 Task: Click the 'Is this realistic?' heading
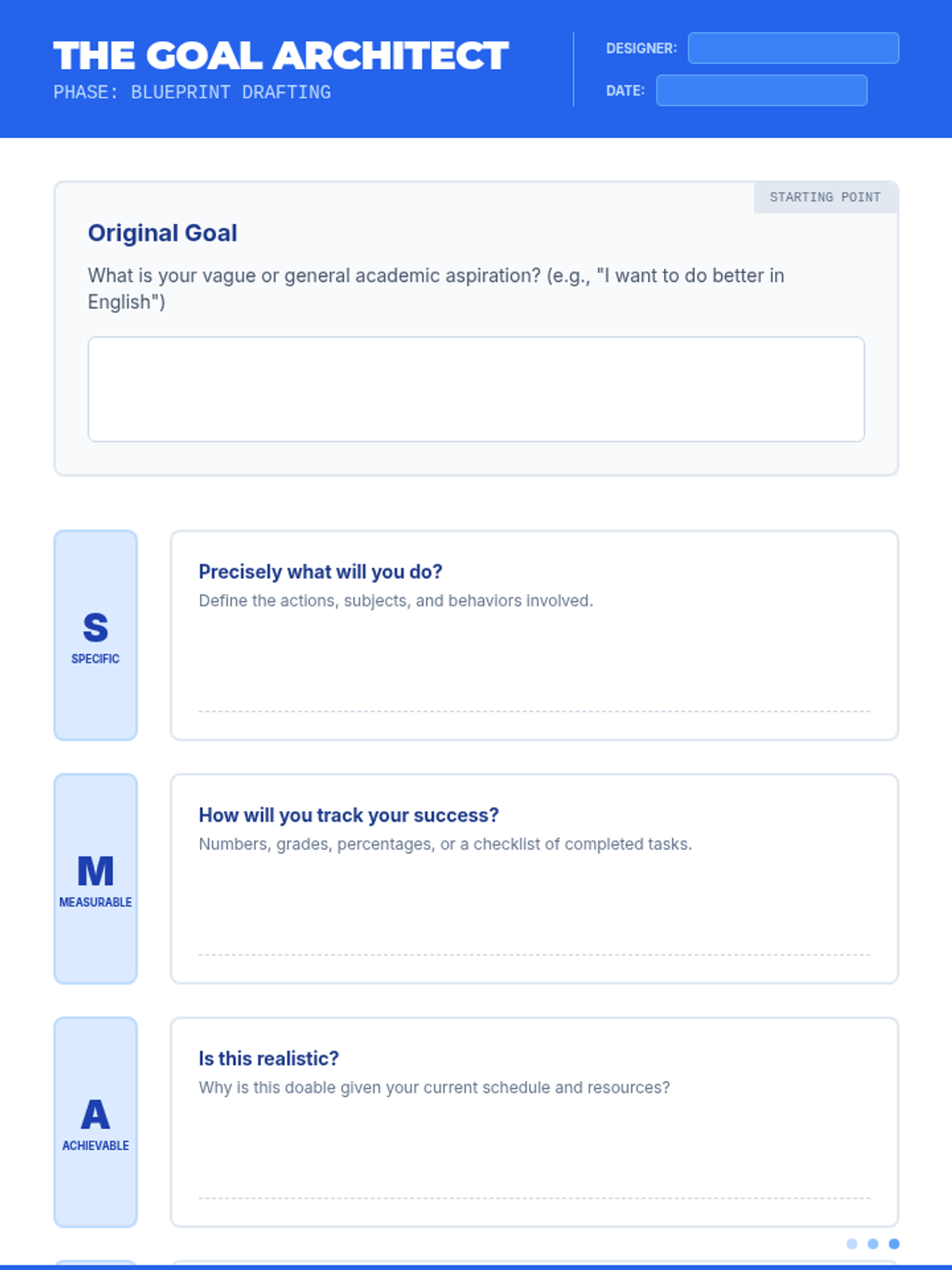pos(268,1058)
